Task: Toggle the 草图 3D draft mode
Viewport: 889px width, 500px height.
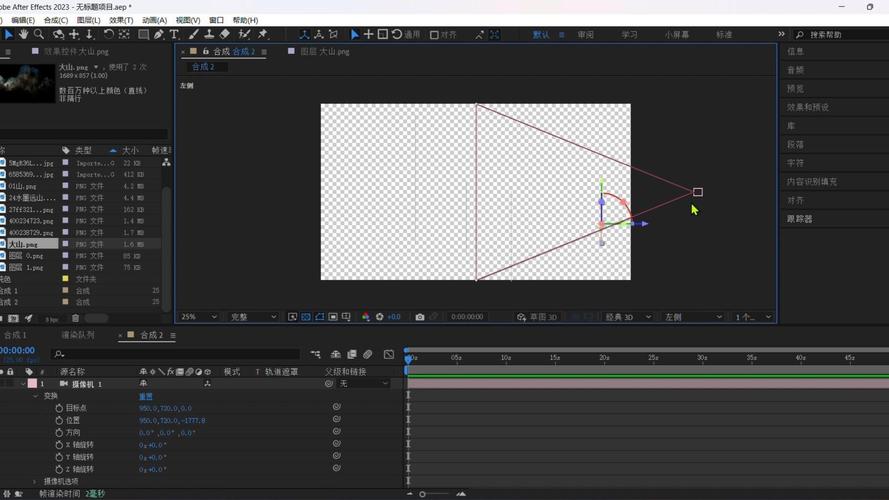Action: click(537, 317)
